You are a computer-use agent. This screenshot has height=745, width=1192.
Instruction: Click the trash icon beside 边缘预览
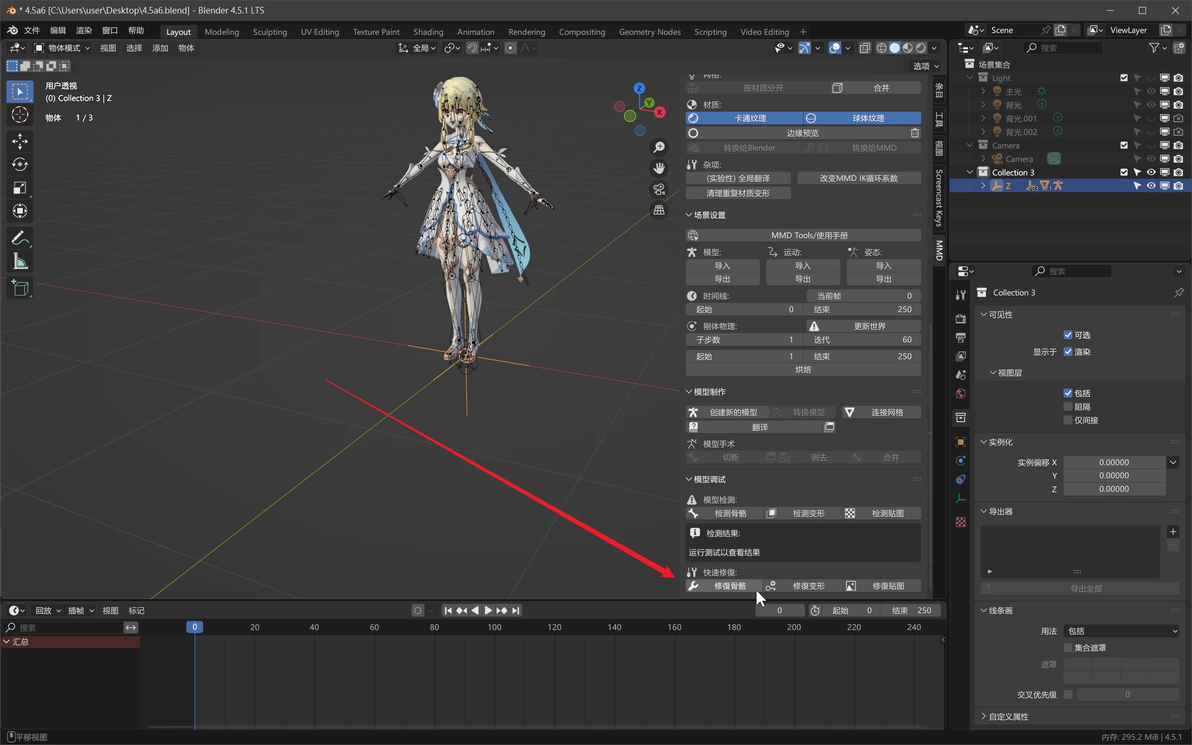tap(915, 133)
